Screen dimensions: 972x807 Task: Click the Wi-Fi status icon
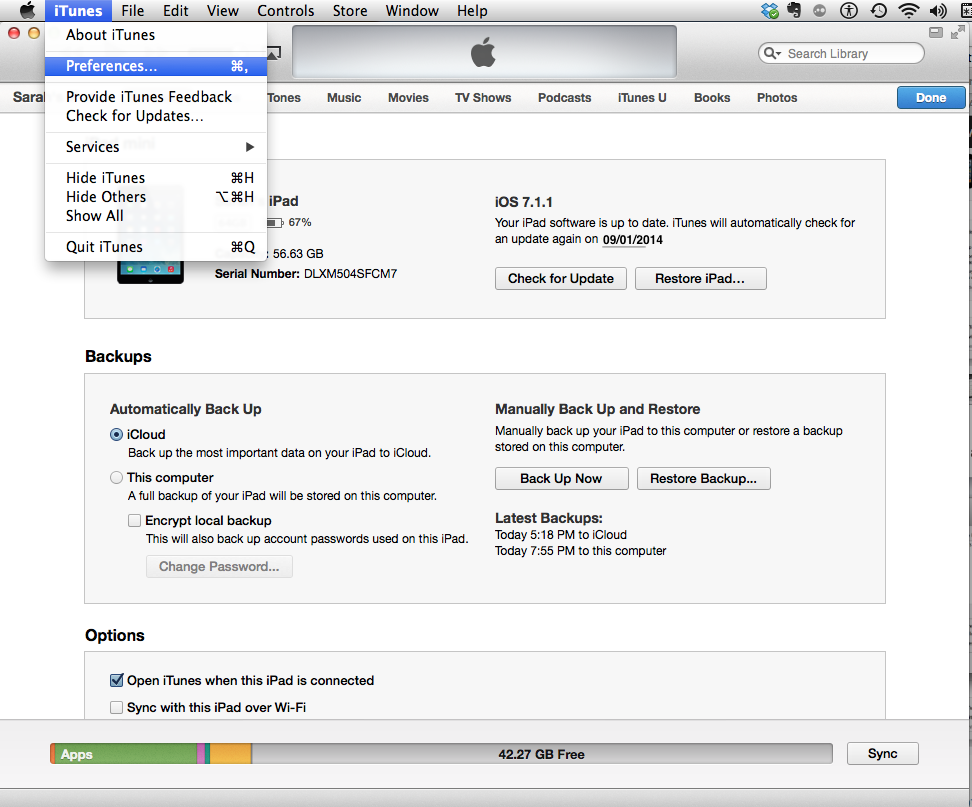909,11
